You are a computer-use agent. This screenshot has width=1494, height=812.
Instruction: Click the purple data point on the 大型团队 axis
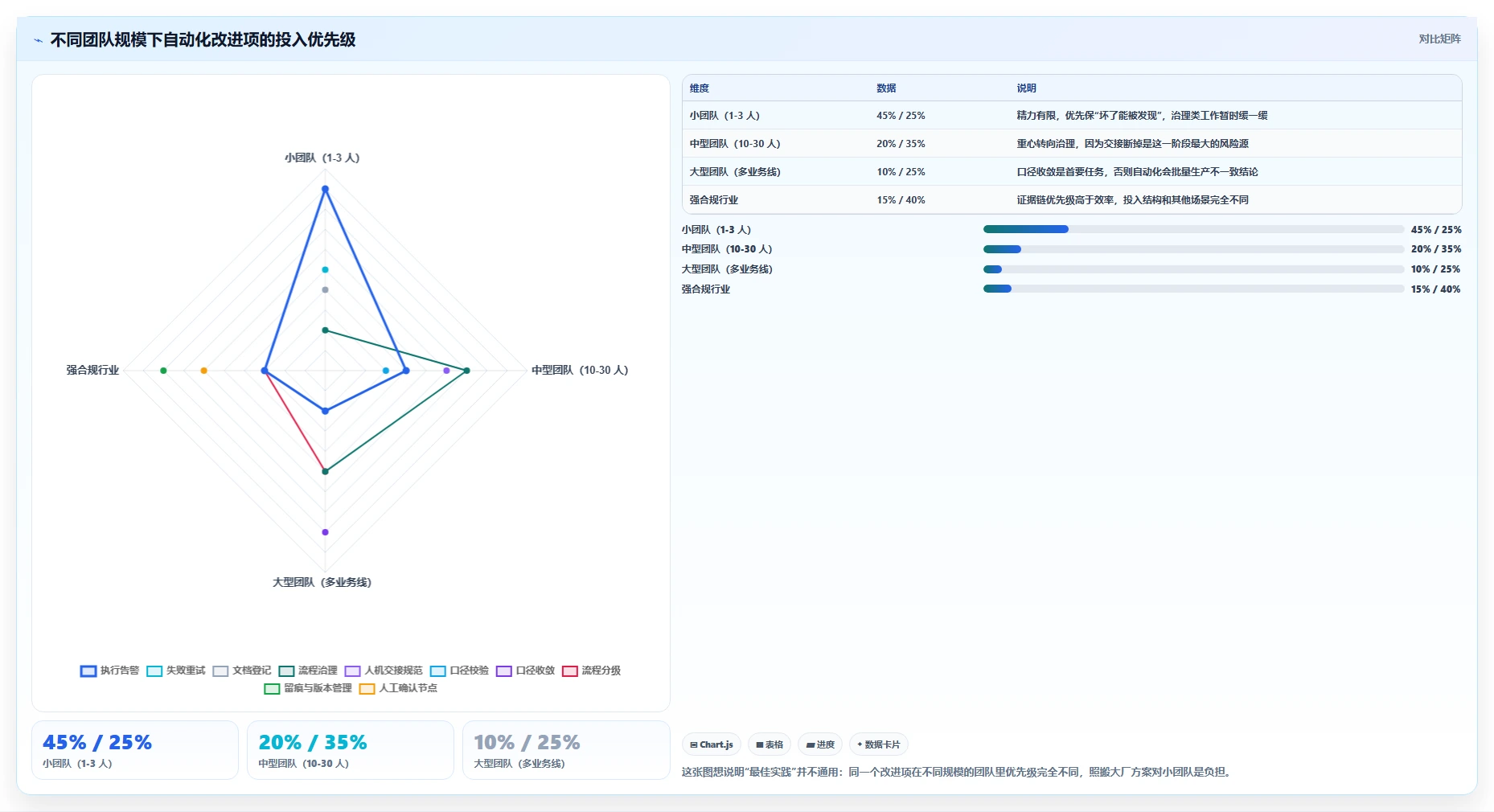(x=325, y=532)
